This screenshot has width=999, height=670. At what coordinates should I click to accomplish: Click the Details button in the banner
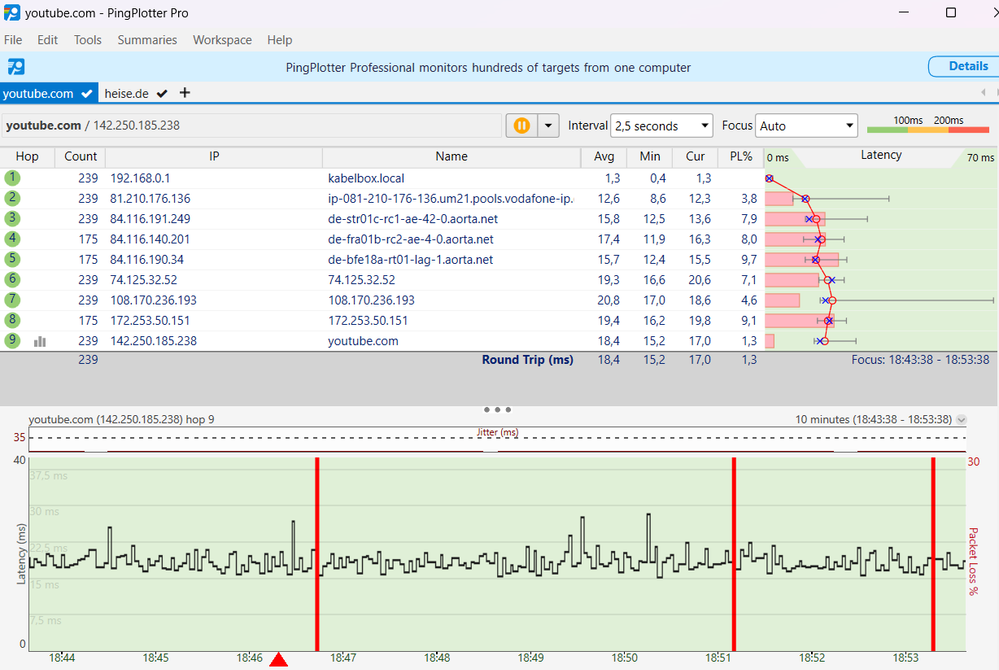[x=967, y=66]
